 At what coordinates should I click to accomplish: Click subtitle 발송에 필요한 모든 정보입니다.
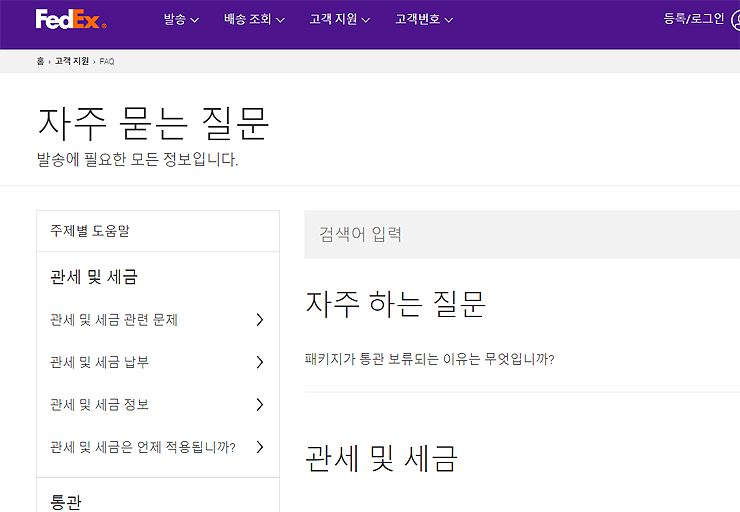pyautogui.click(x=137, y=159)
